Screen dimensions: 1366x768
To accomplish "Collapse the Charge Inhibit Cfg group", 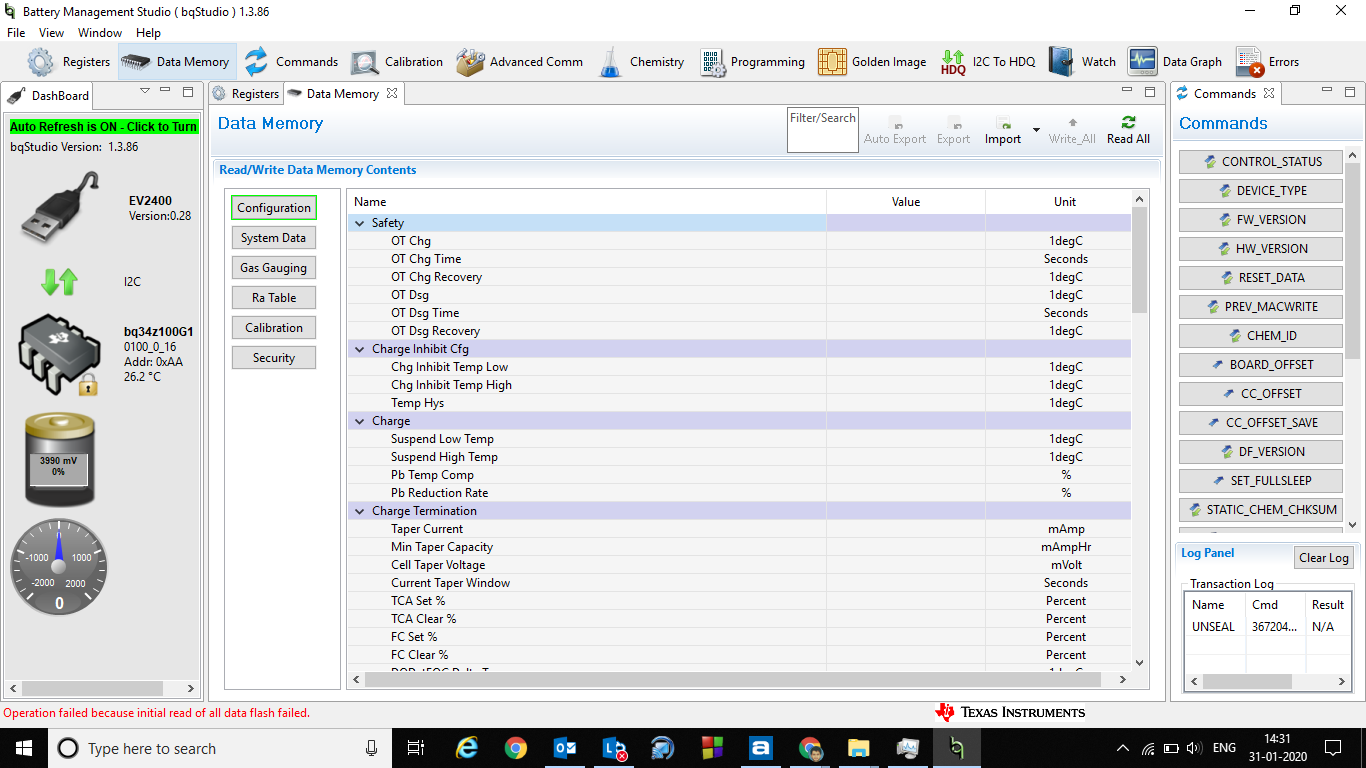I will pyautogui.click(x=360, y=349).
